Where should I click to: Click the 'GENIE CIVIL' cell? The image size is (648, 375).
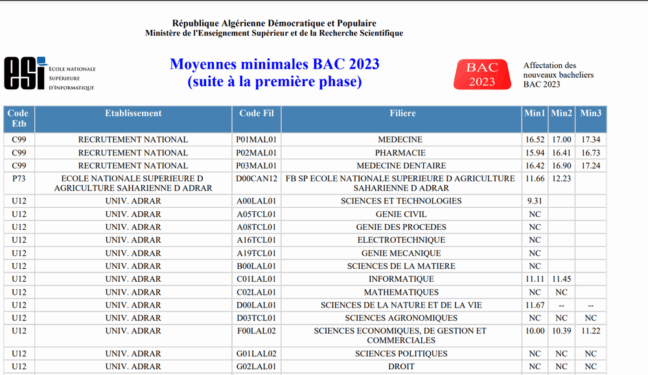(401, 215)
